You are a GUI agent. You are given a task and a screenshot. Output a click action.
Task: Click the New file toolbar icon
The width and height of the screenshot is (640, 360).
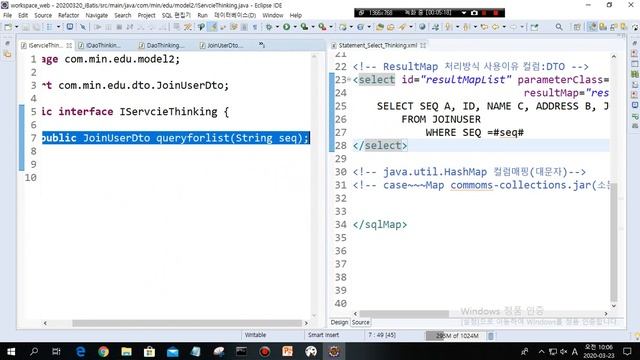click(x=8, y=27)
